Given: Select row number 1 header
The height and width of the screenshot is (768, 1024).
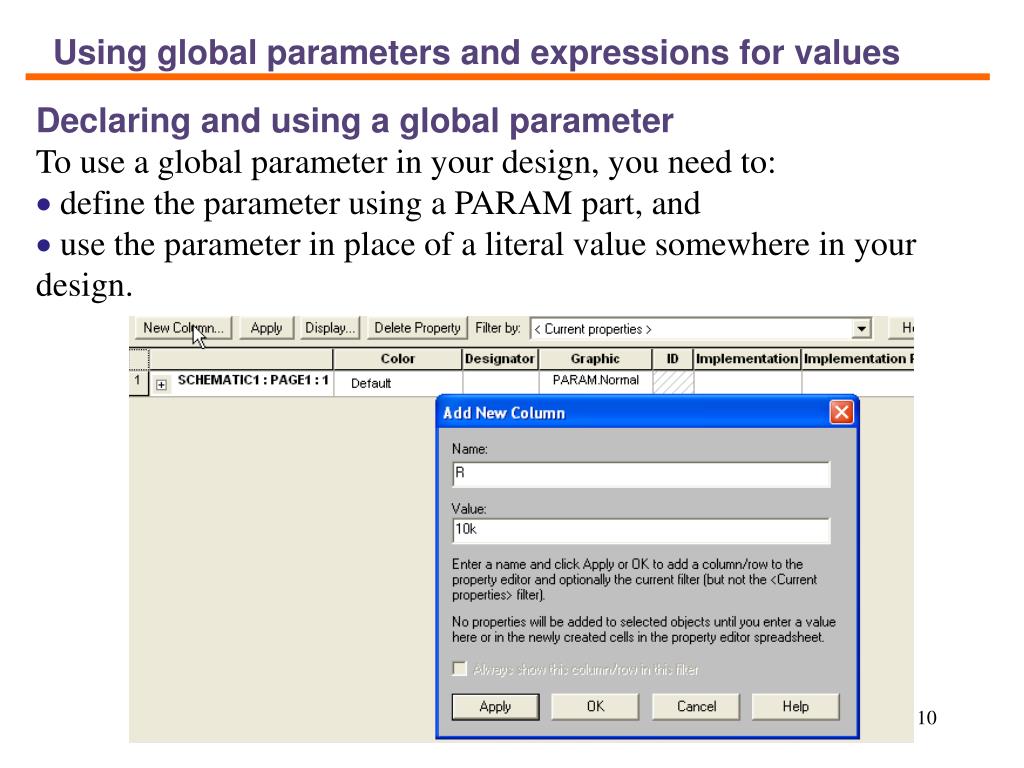Looking at the screenshot, I should click(x=138, y=382).
